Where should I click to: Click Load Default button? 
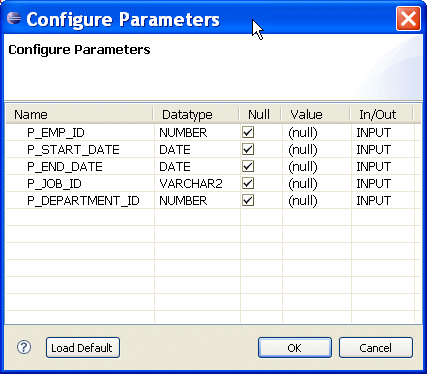[83, 348]
